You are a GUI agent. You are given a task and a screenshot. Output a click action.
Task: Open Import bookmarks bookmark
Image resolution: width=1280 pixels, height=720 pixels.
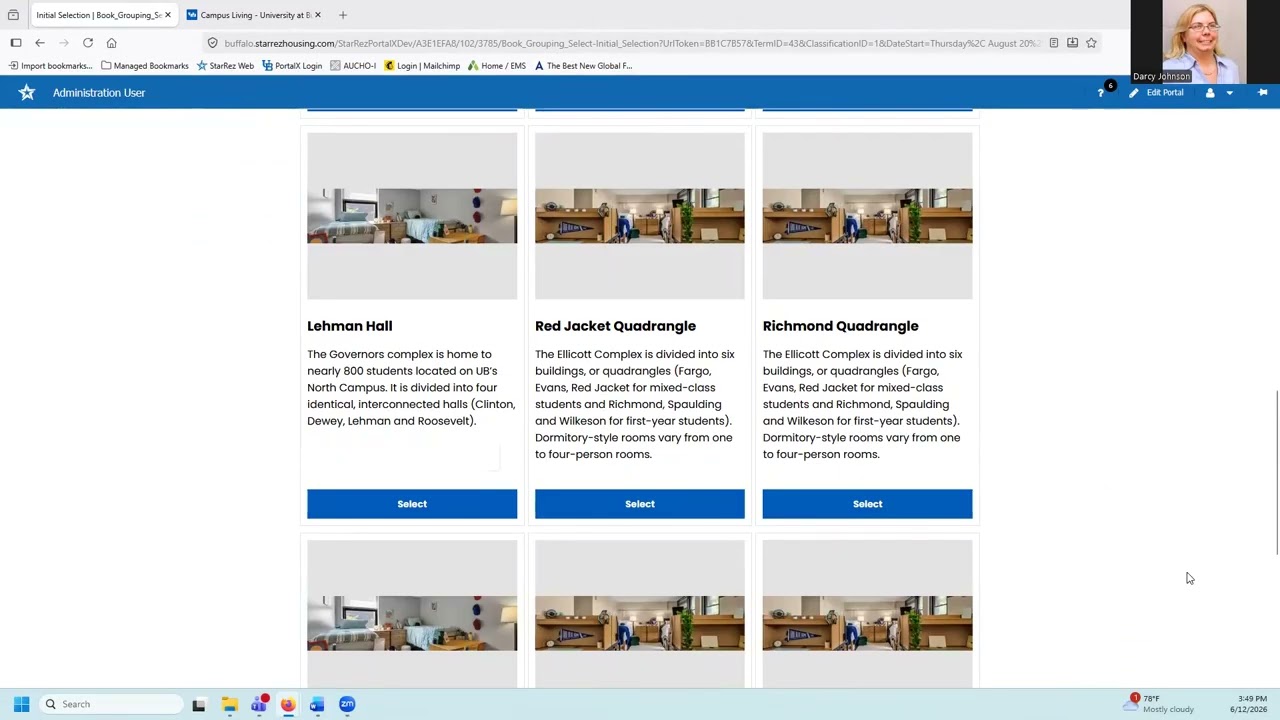(x=50, y=66)
